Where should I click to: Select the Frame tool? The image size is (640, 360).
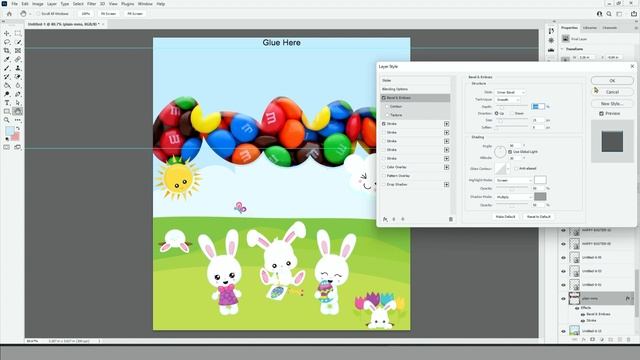pos(18,51)
